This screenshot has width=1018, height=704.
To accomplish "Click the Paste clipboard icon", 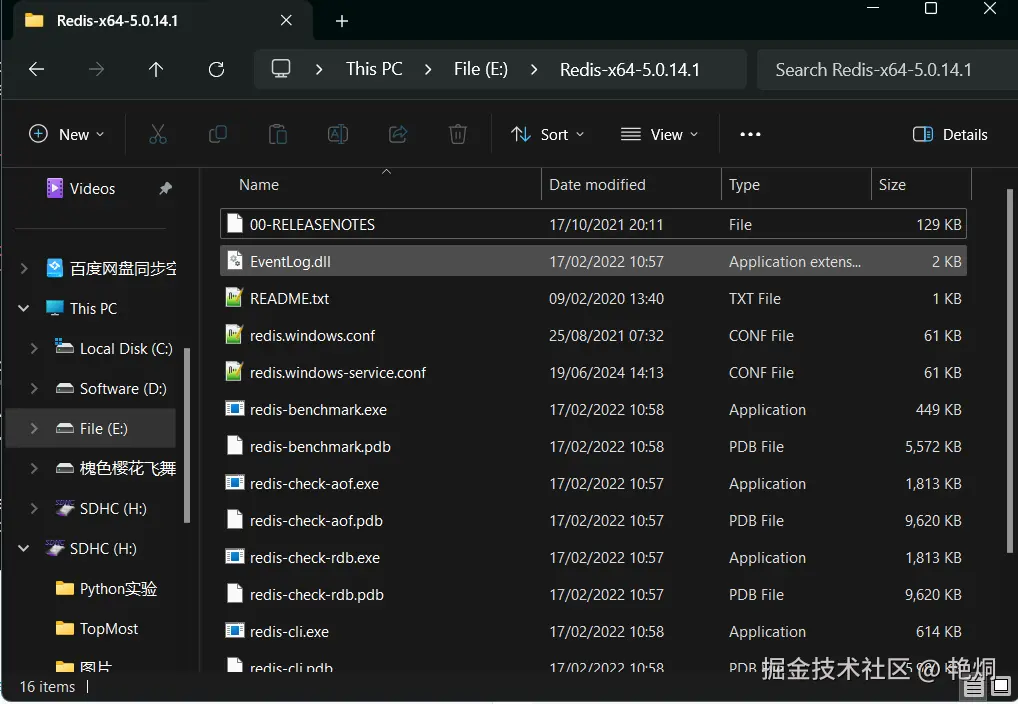I will coord(278,134).
